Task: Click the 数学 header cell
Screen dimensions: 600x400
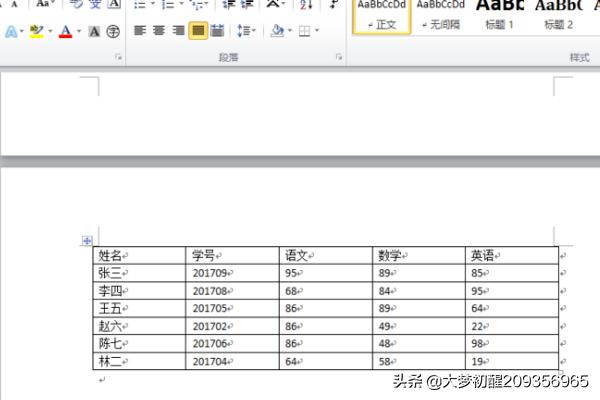Action: click(x=419, y=255)
